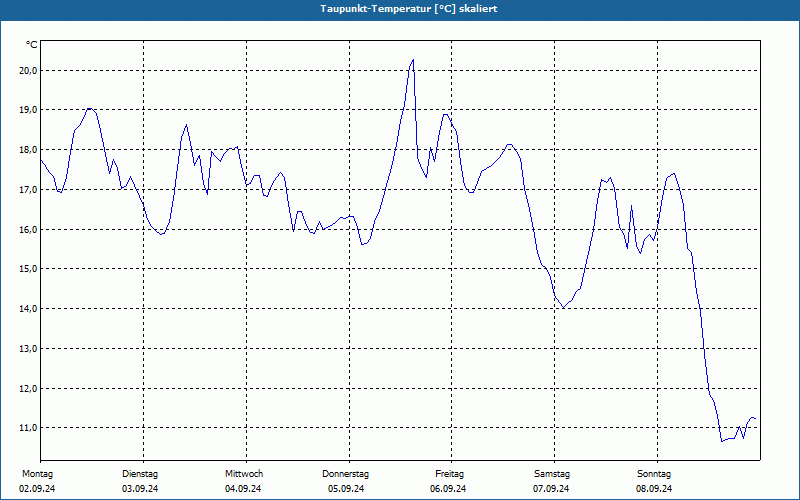Click the date 08.09.24
Image resolution: width=800 pixels, height=500 pixels.
(654, 489)
